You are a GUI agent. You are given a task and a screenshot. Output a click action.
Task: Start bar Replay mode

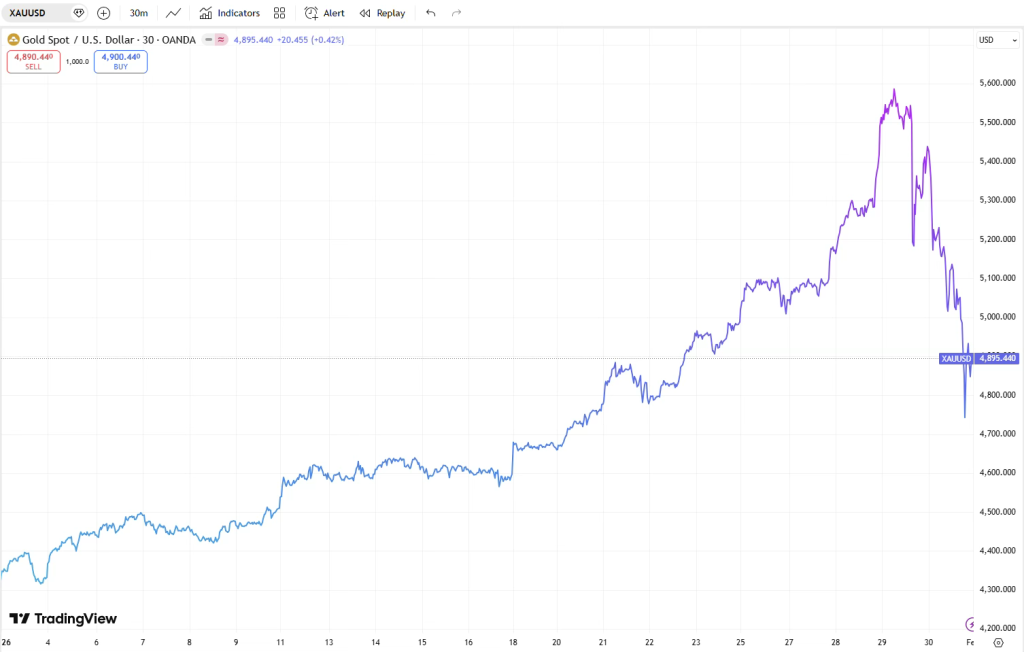point(382,13)
